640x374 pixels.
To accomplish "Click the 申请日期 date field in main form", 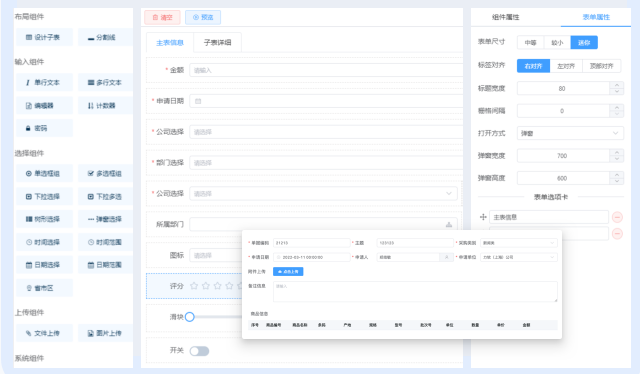I will [326, 101].
